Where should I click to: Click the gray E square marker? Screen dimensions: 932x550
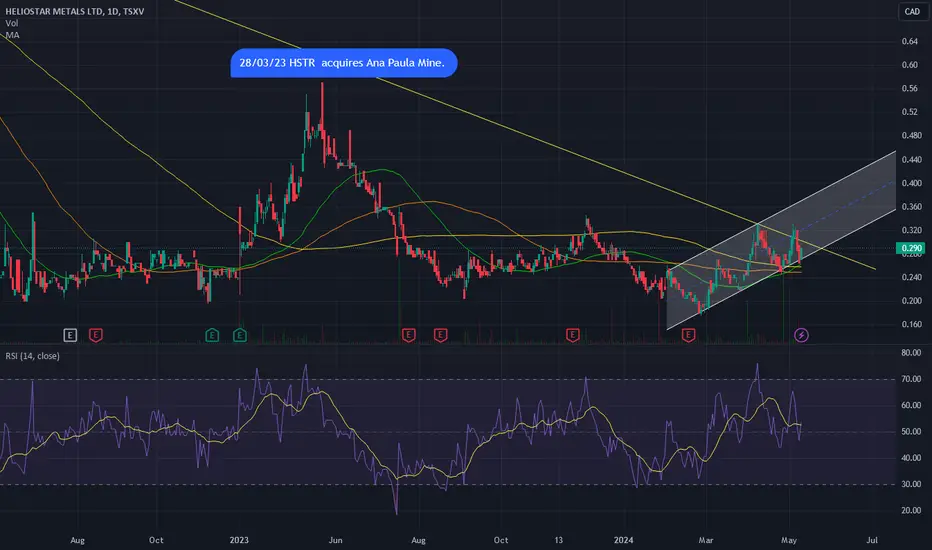[x=70, y=335]
